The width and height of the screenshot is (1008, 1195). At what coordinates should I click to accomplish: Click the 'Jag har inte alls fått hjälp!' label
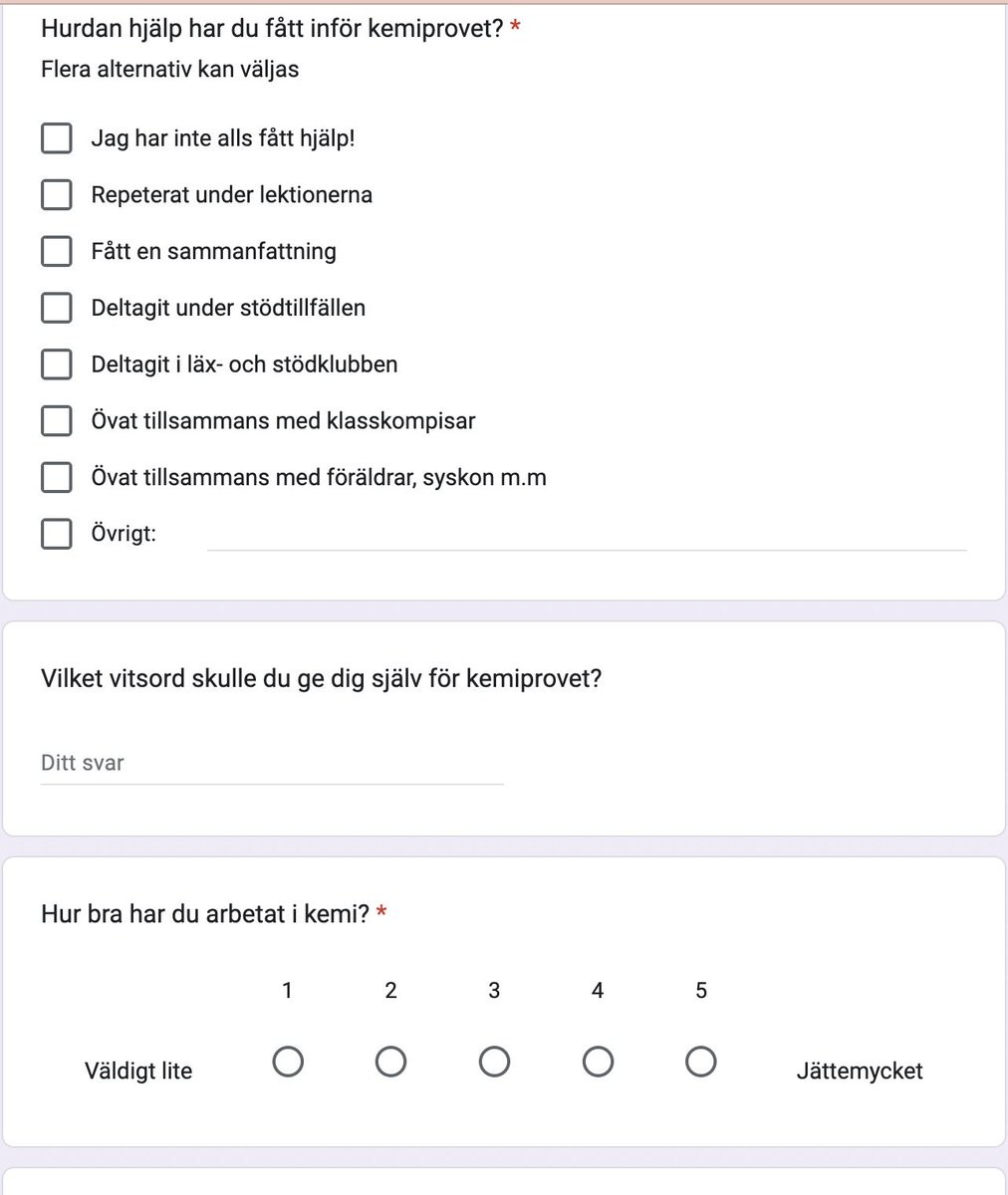[223, 138]
